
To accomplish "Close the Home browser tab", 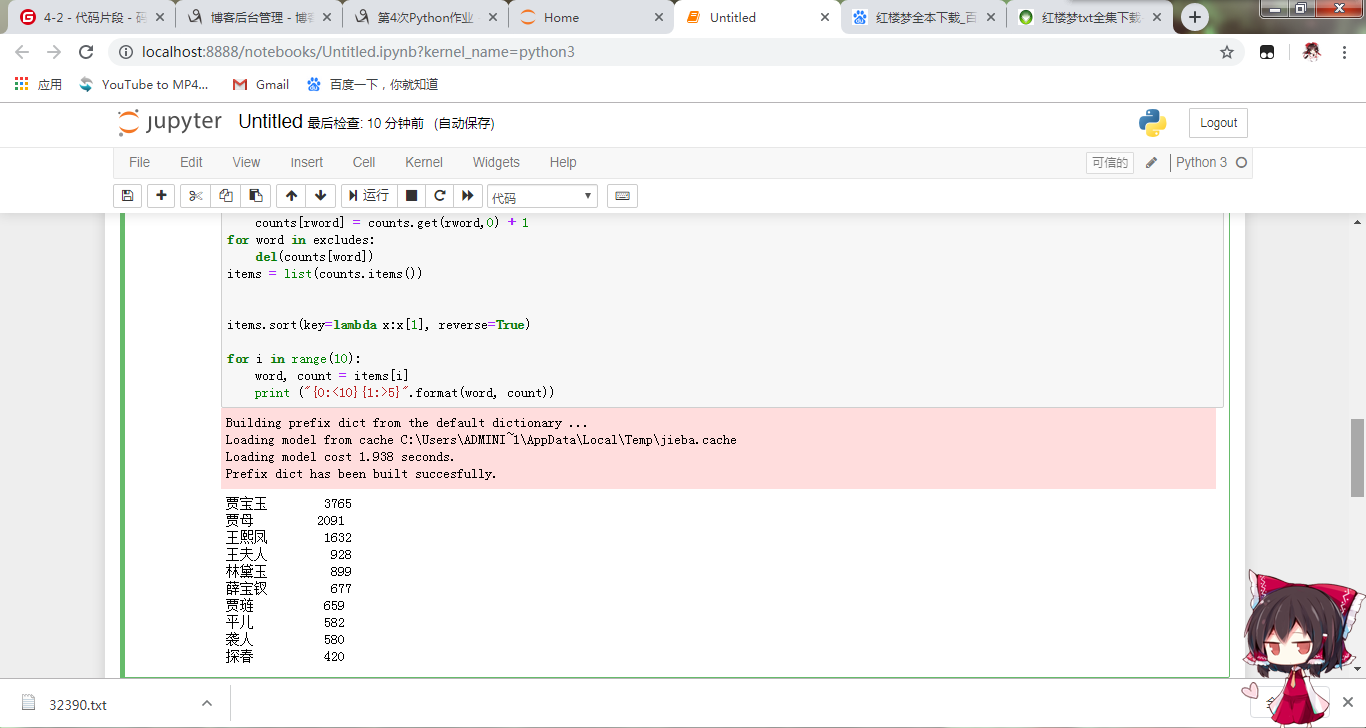I will [x=658, y=17].
